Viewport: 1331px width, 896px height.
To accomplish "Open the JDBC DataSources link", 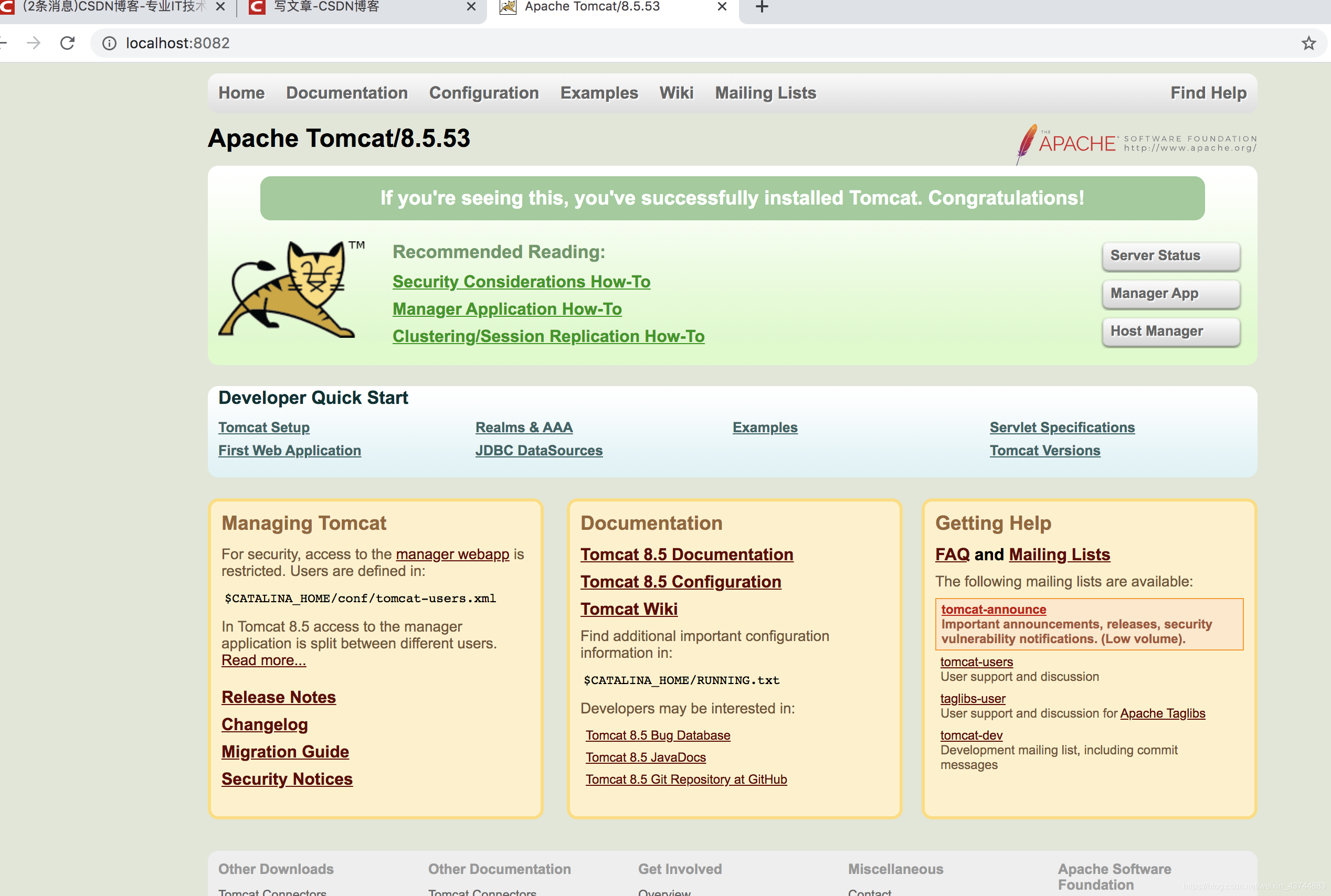I will 538,450.
